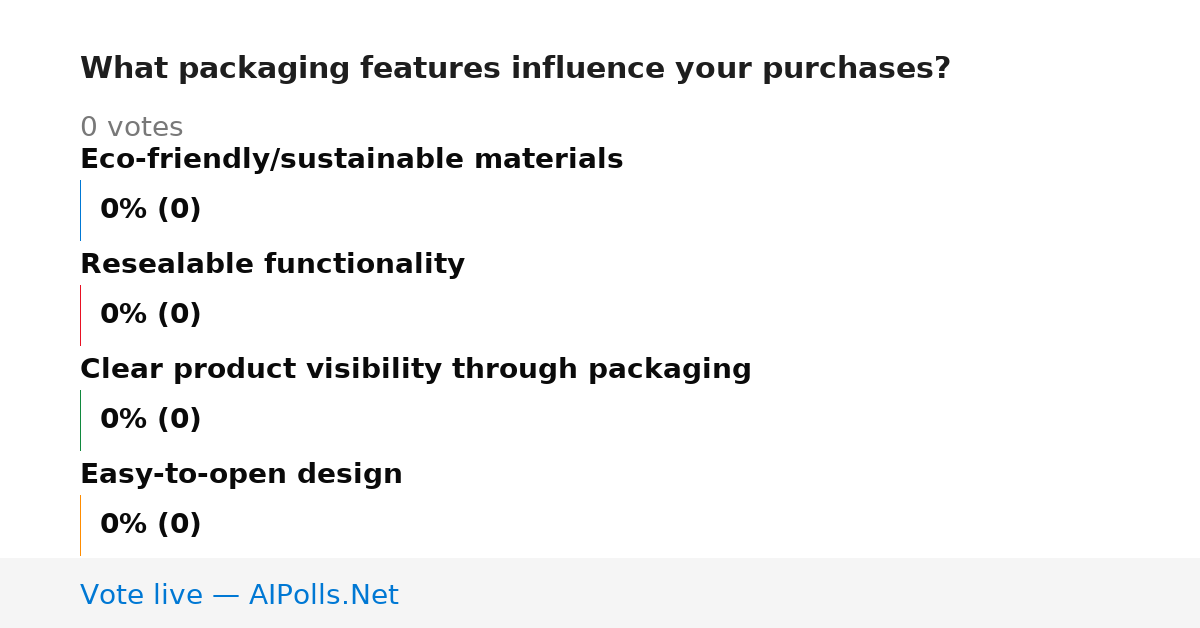Click the orange bar under Easy-to-open design
Viewport: 1200px width, 628px height.
point(80,525)
